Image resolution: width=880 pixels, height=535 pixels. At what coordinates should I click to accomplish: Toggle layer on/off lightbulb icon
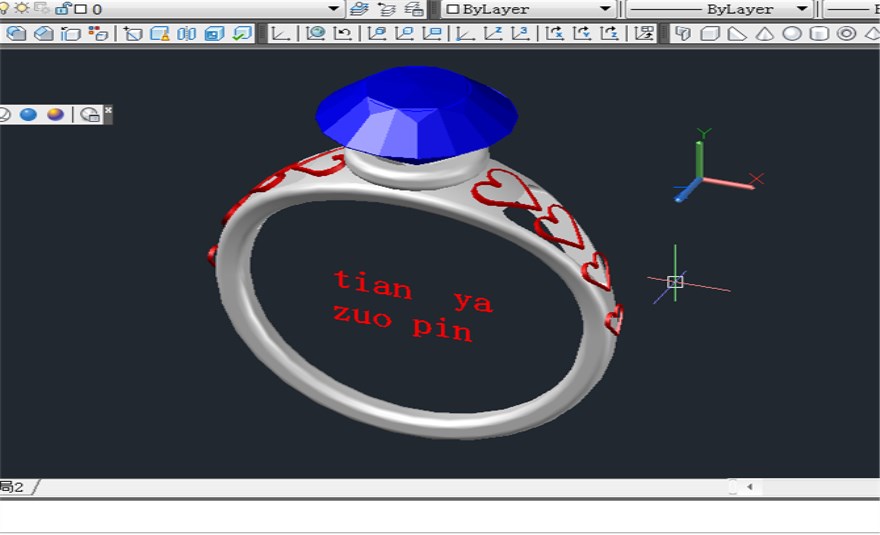(x=4, y=9)
